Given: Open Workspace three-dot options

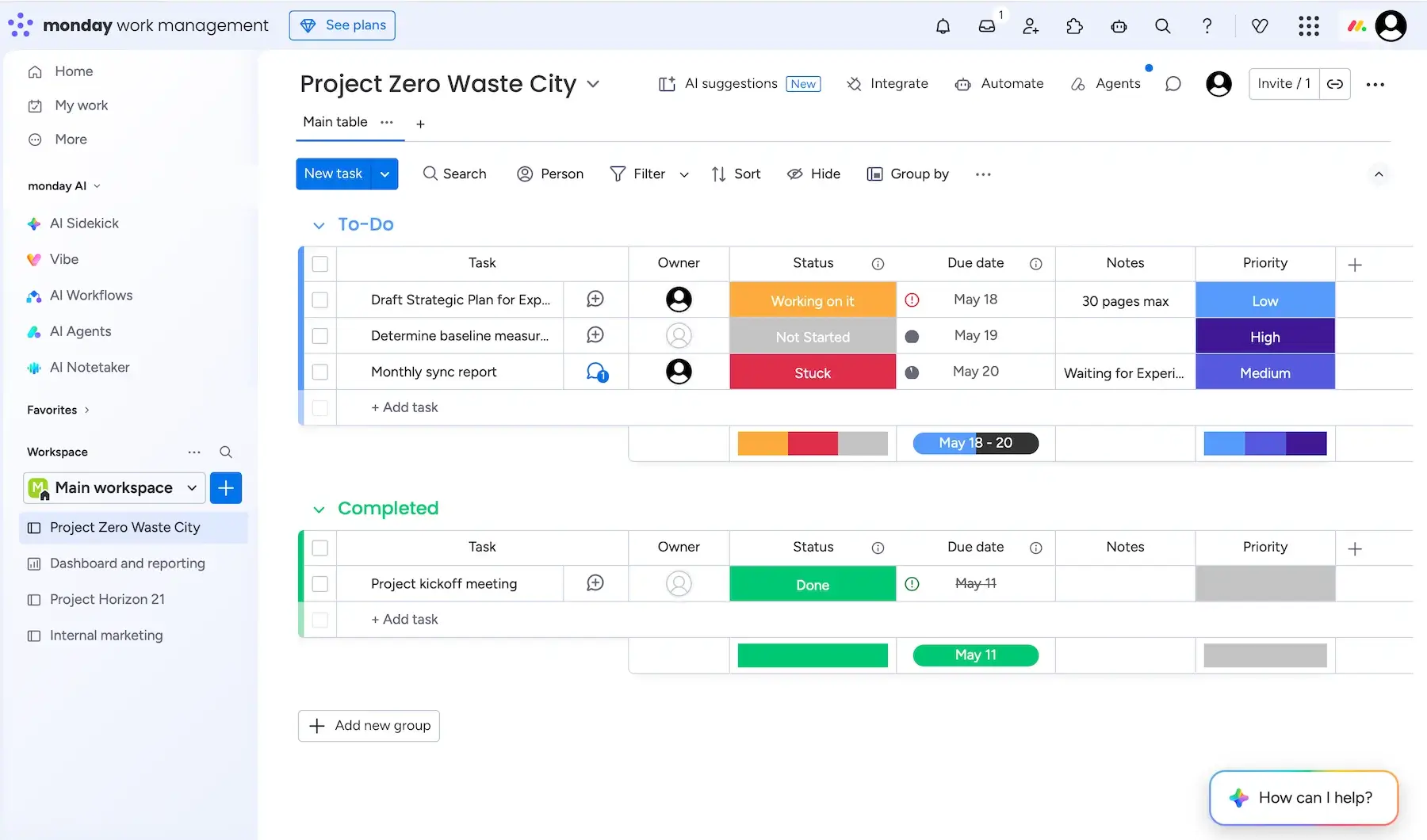Looking at the screenshot, I should coord(194,452).
